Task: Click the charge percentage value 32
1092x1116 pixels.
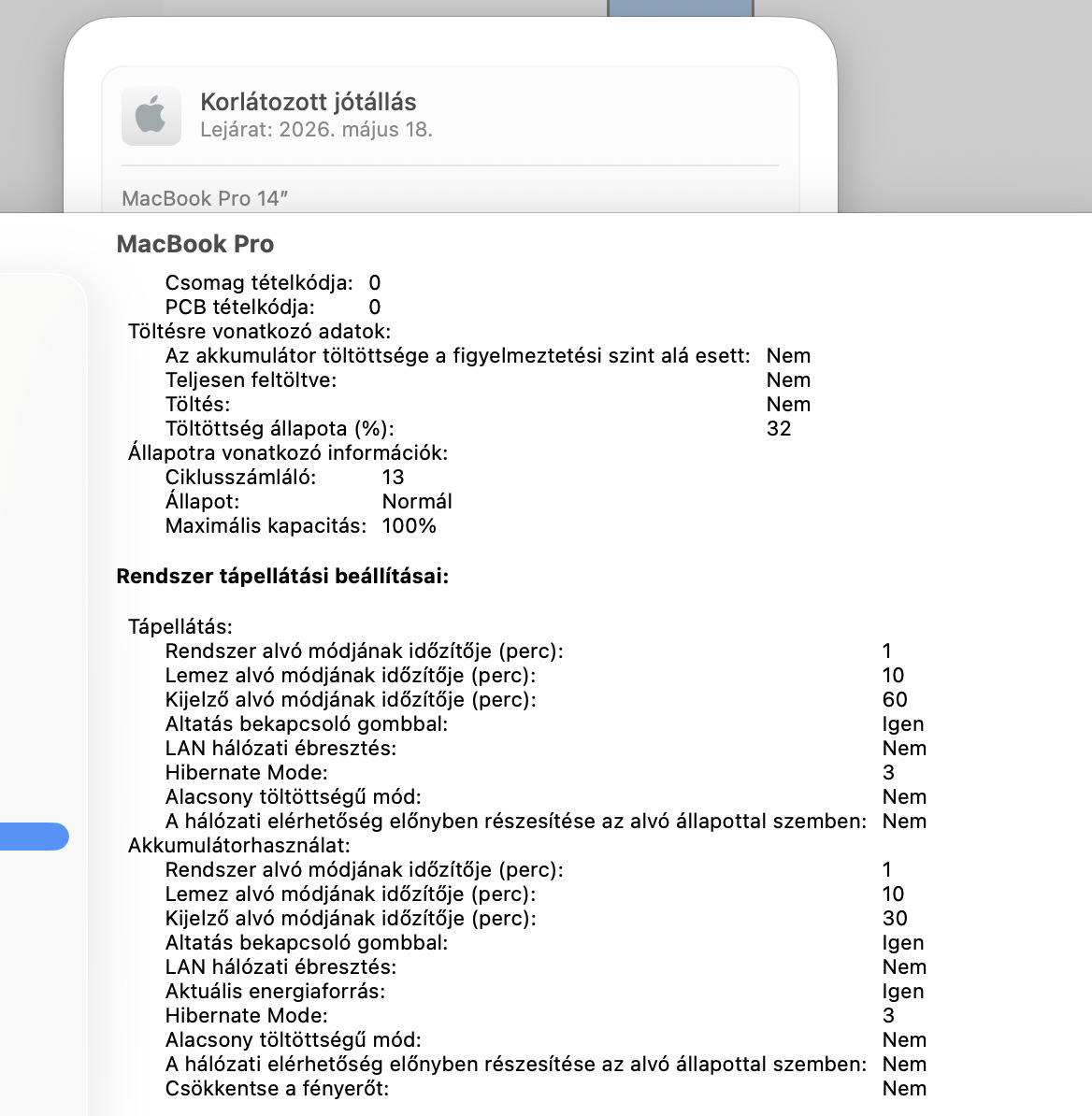Action: pyautogui.click(x=779, y=428)
